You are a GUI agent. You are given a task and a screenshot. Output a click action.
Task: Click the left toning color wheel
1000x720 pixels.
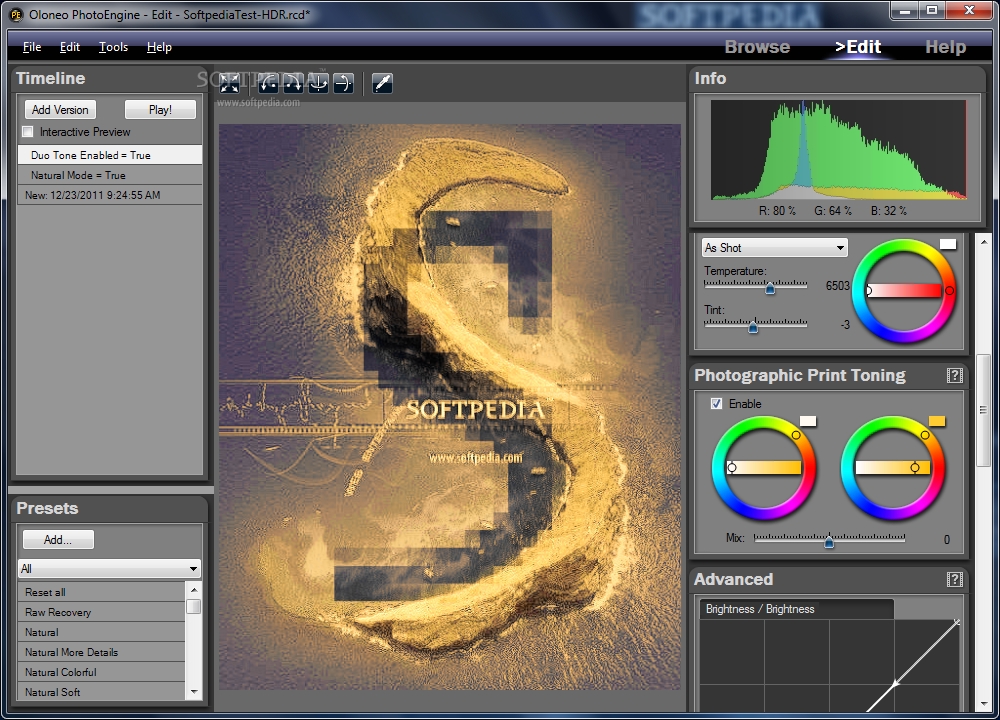(764, 467)
